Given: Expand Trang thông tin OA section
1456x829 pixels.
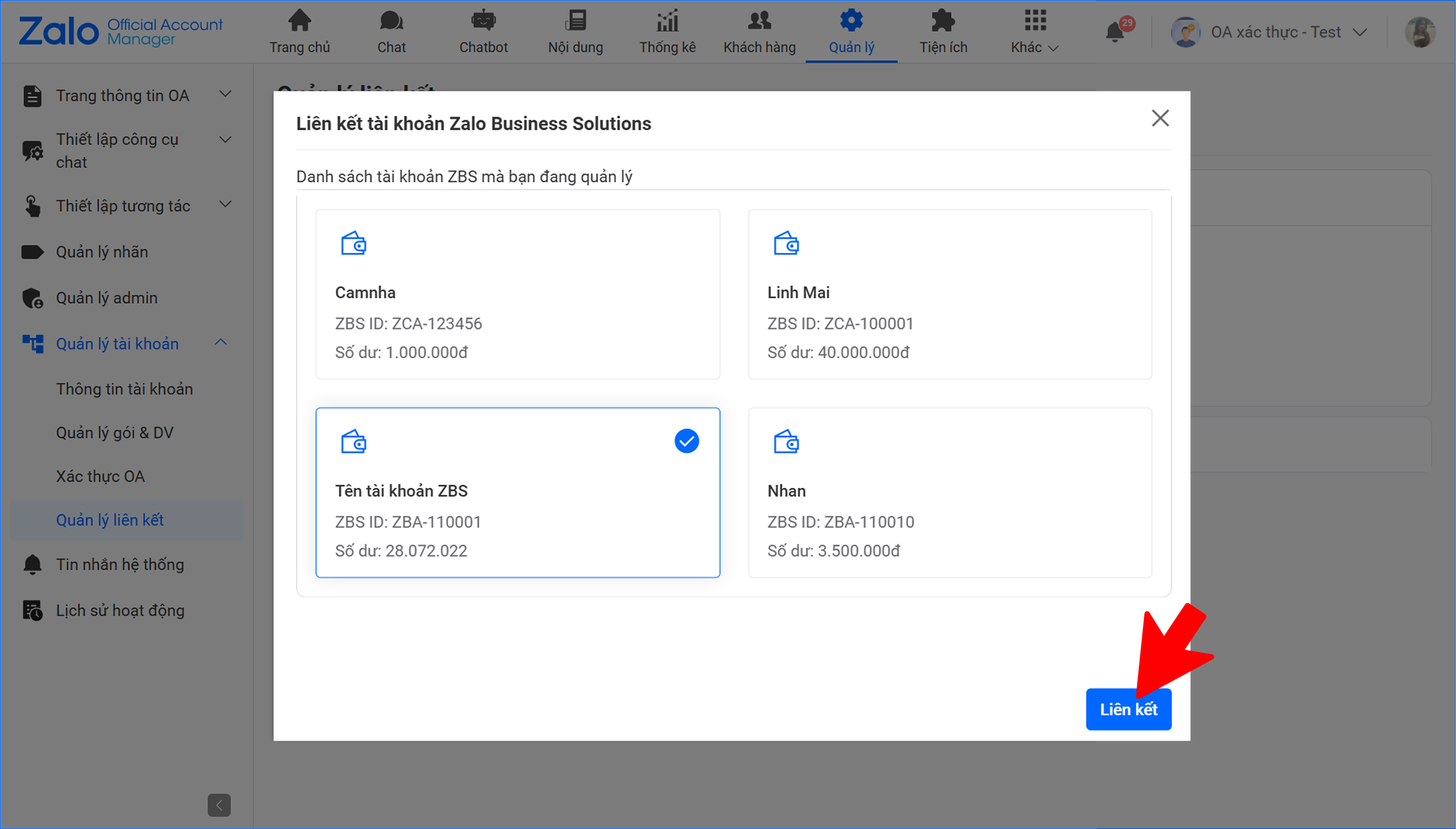Looking at the screenshot, I should point(225,94).
